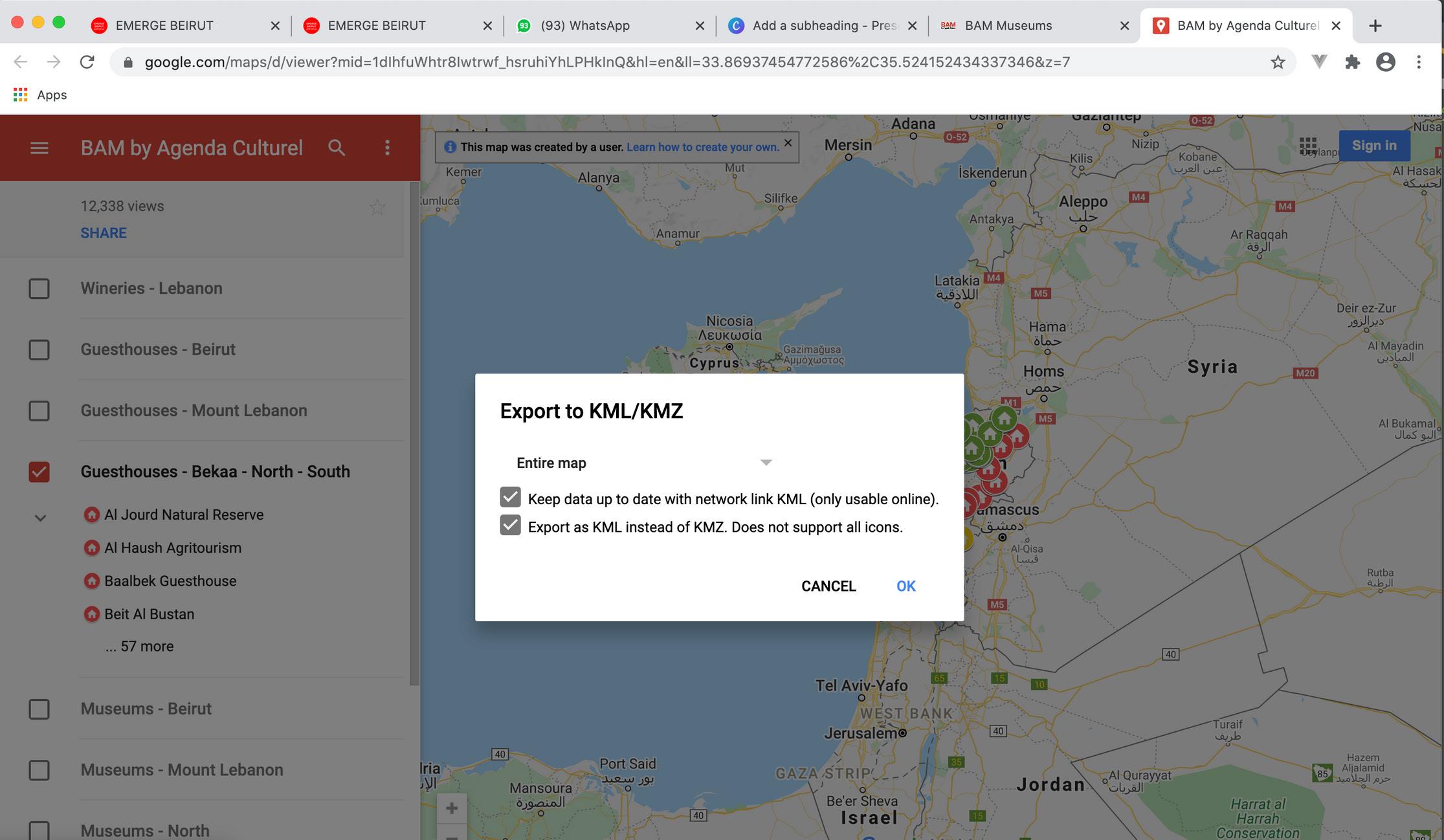1444x840 pixels.
Task: Collapse the guesthouses list chevron
Action: [x=40, y=518]
